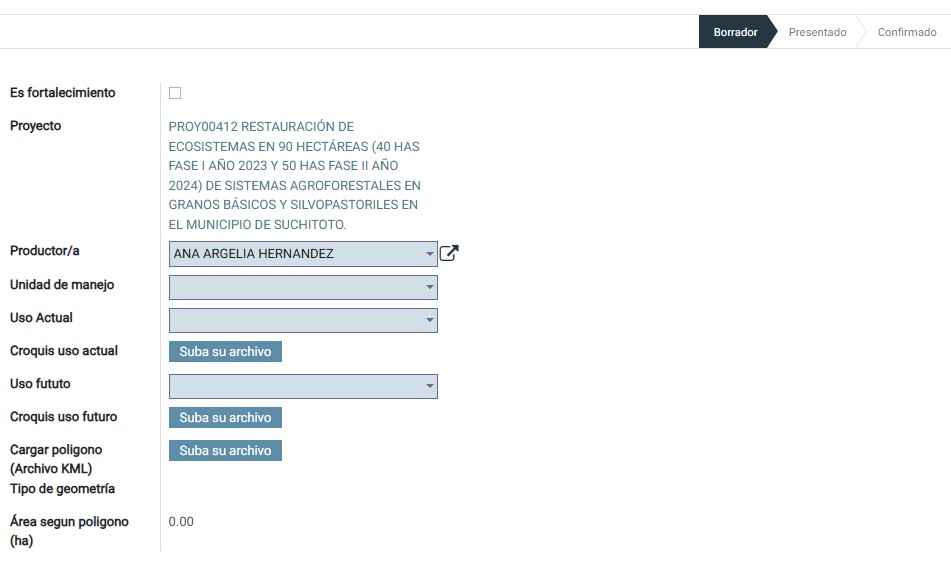Screen dimensions: 951x563
Task: Expand the Uso fututo dropdown arrow
Action: (x=430, y=387)
